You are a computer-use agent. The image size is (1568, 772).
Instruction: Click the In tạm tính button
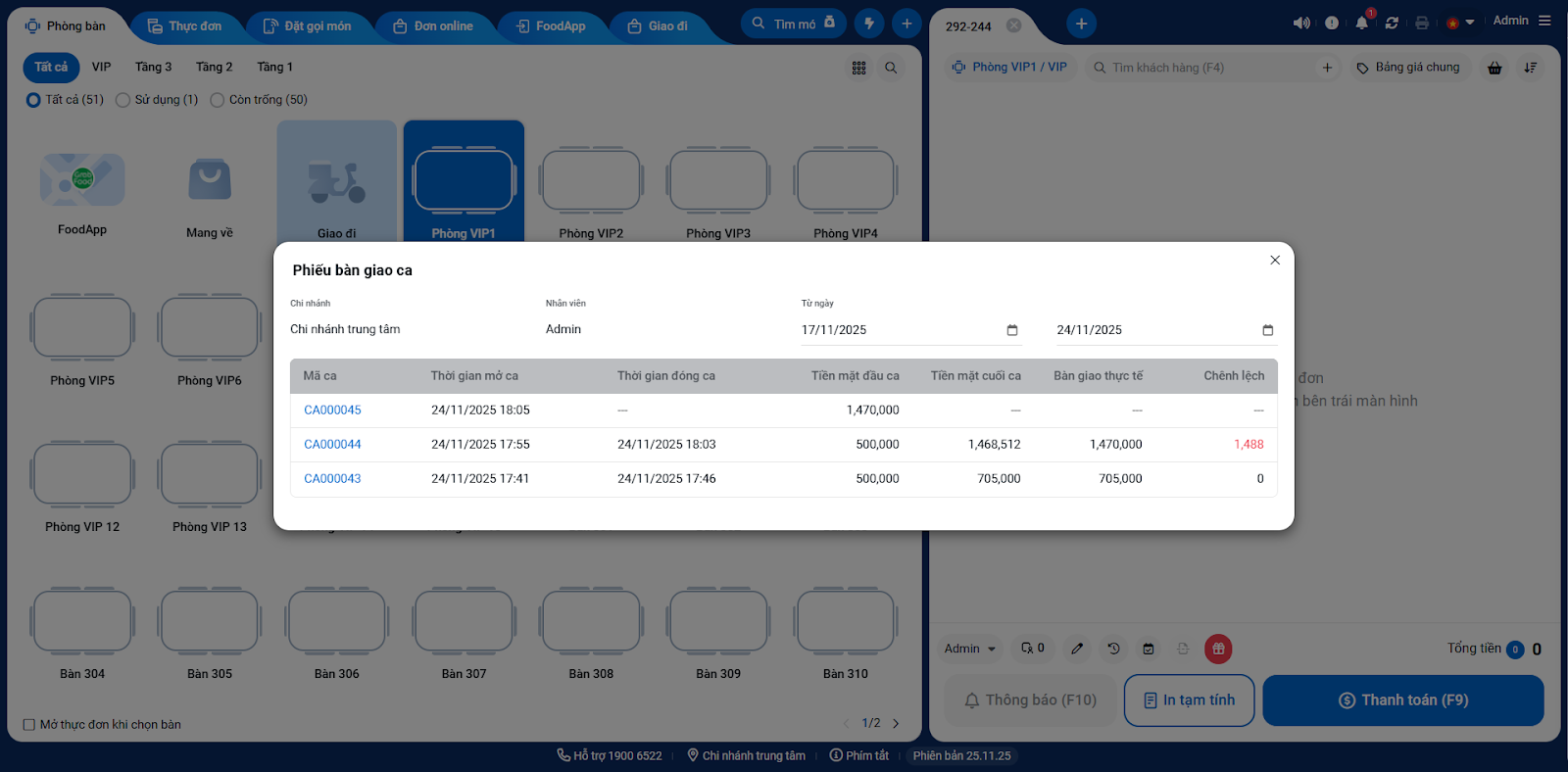(1189, 700)
